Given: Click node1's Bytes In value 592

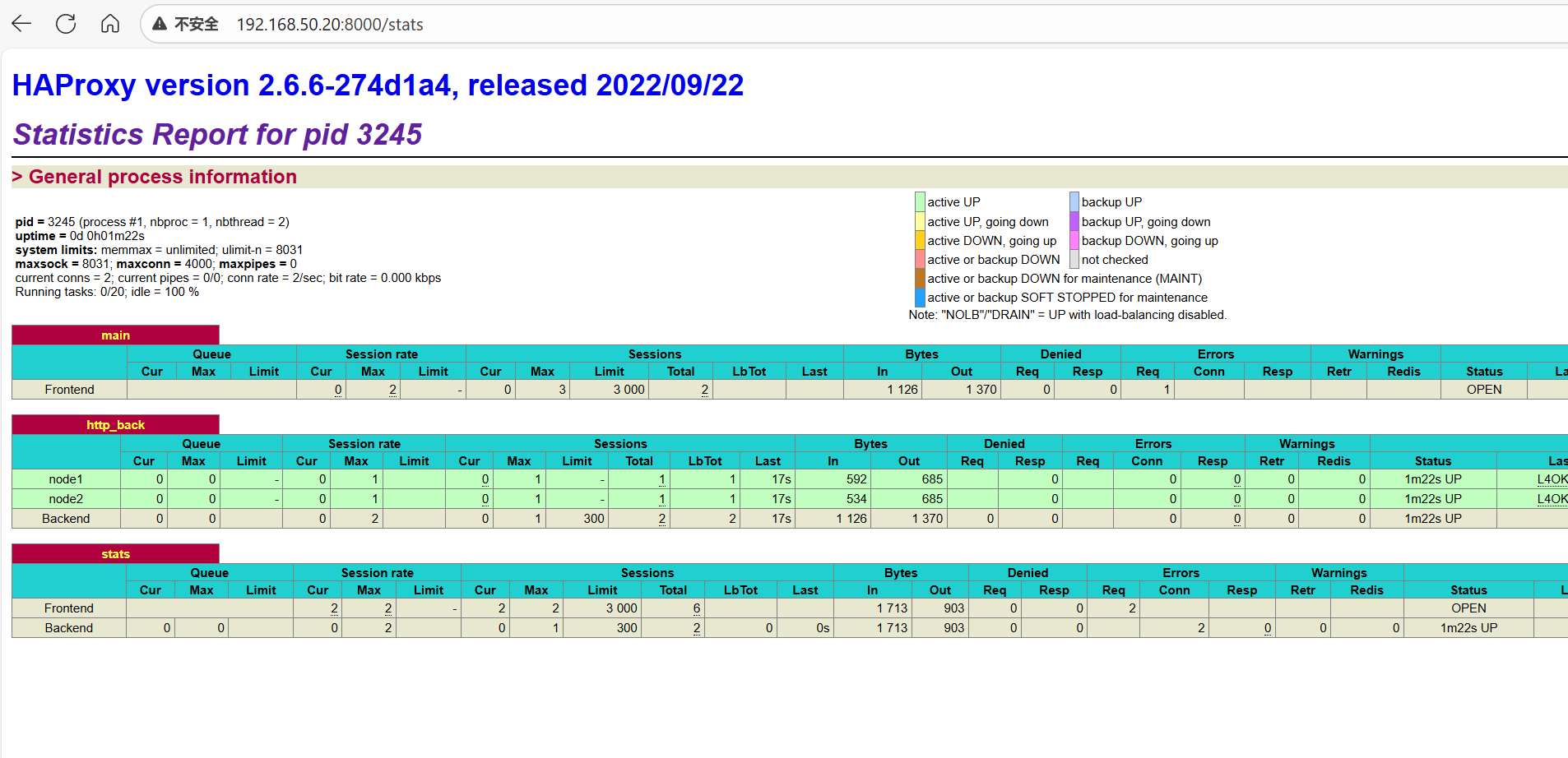Looking at the screenshot, I should 856,479.
